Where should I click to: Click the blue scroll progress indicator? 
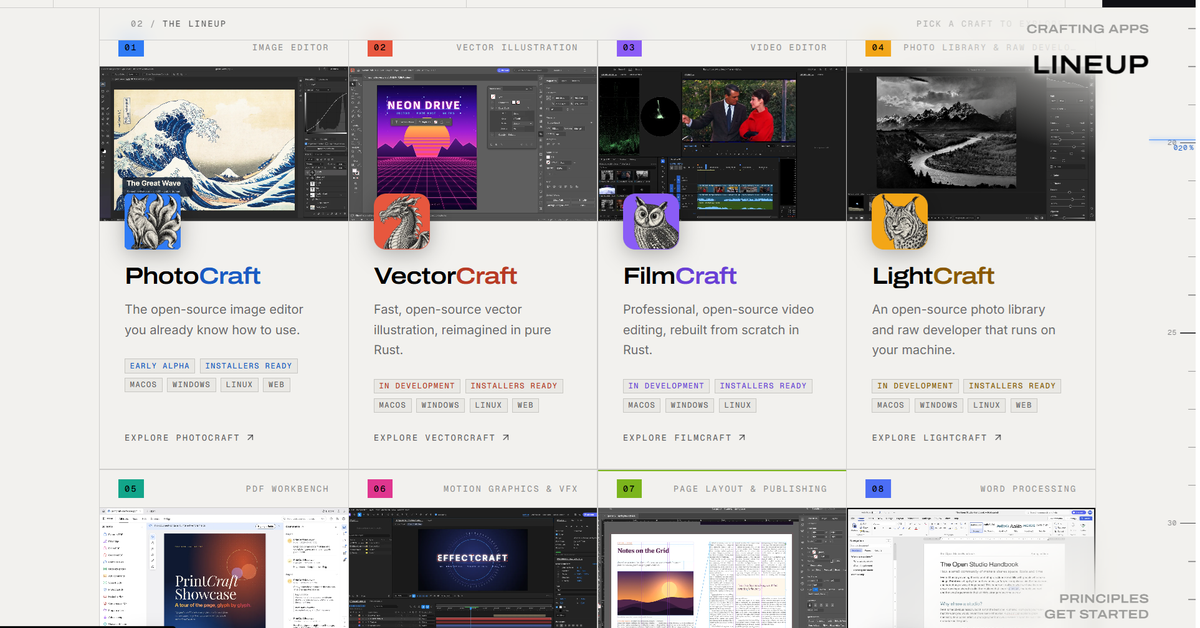(1173, 144)
